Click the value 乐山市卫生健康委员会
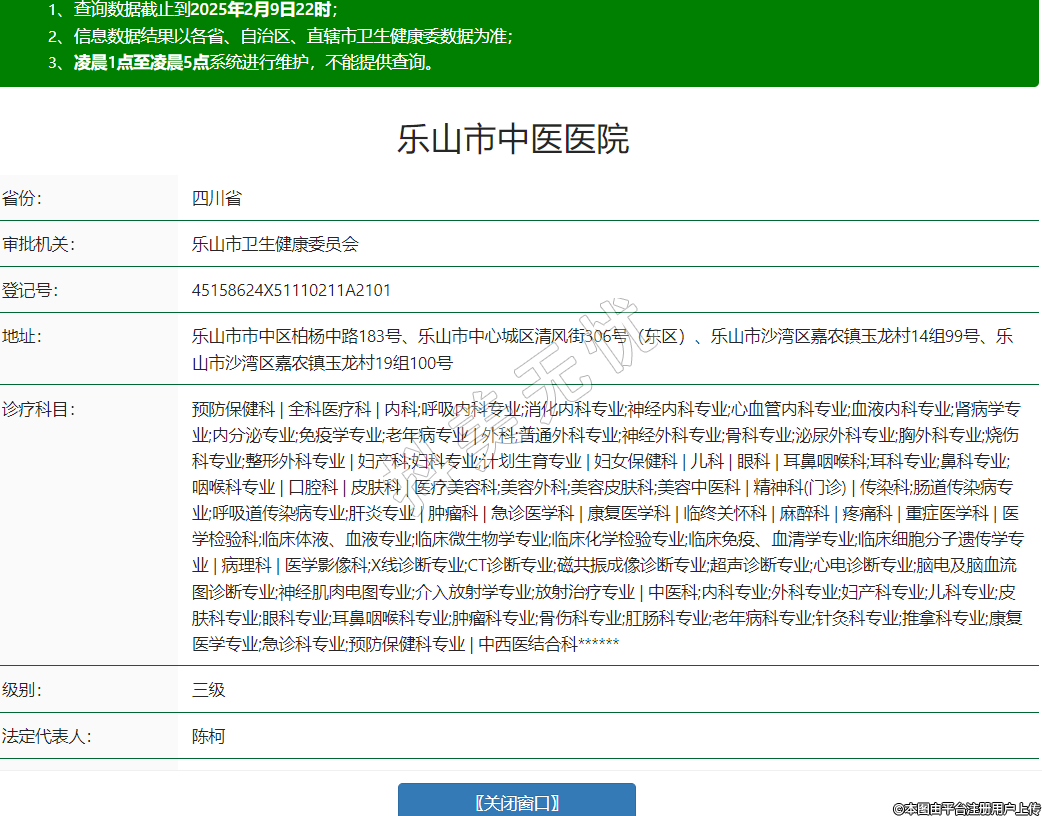 275,244
